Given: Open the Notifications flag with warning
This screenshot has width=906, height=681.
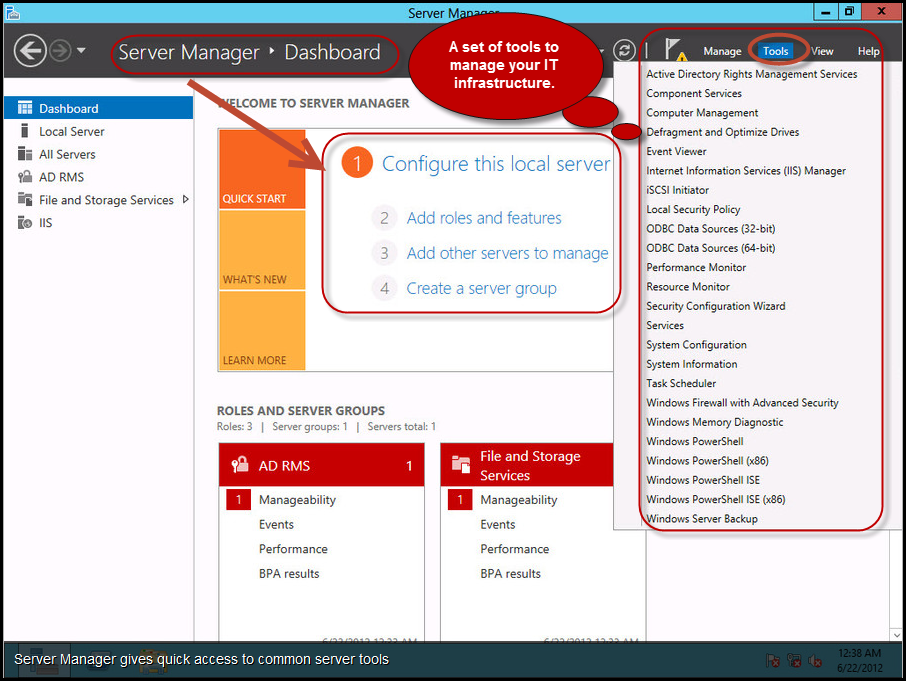Looking at the screenshot, I should click(674, 50).
